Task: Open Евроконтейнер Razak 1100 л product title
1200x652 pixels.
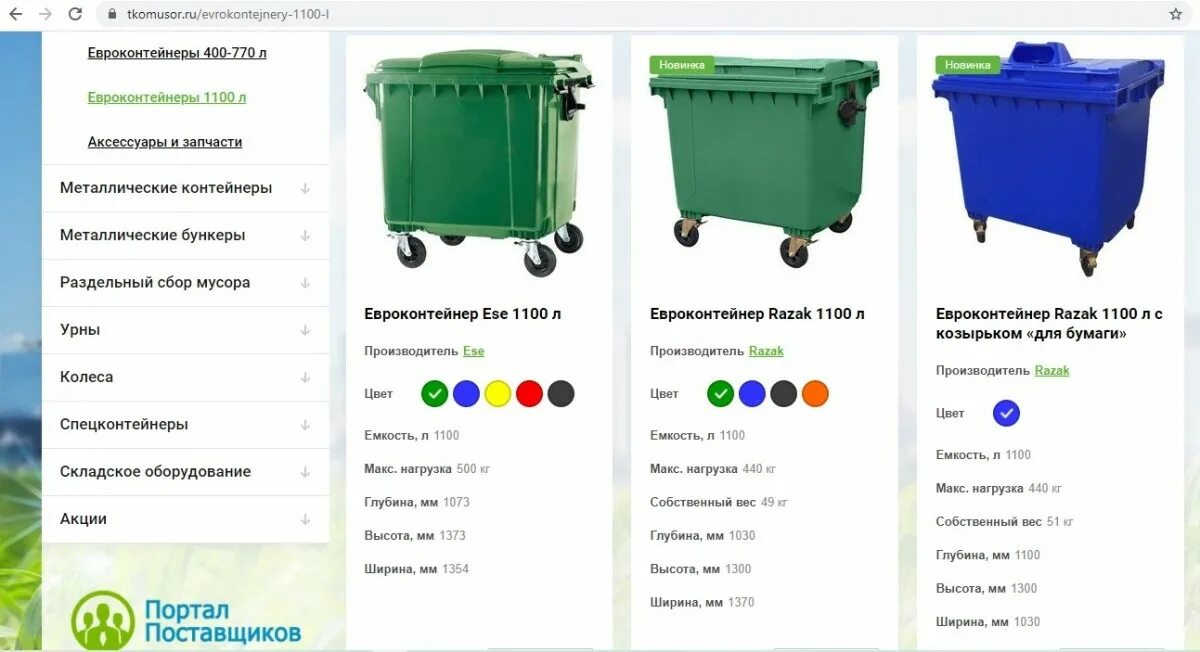Action: [757, 314]
